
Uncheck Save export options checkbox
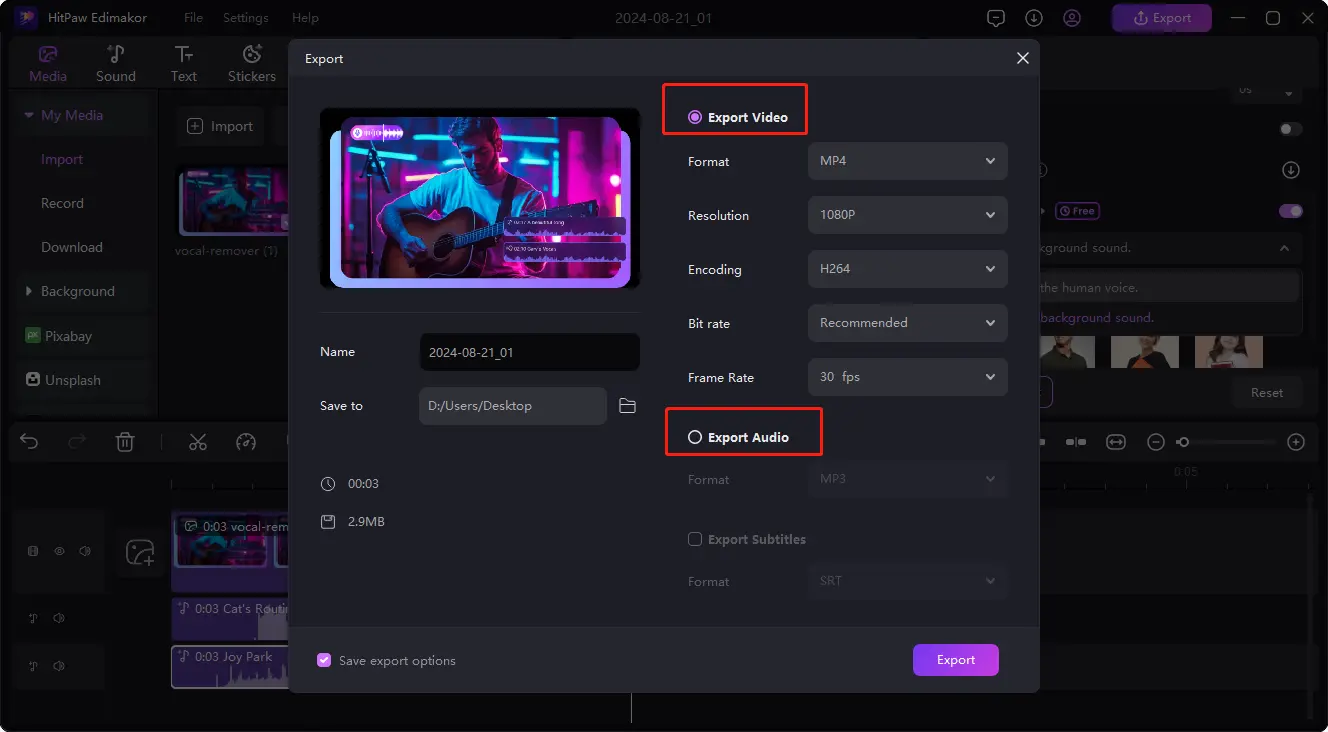324,661
